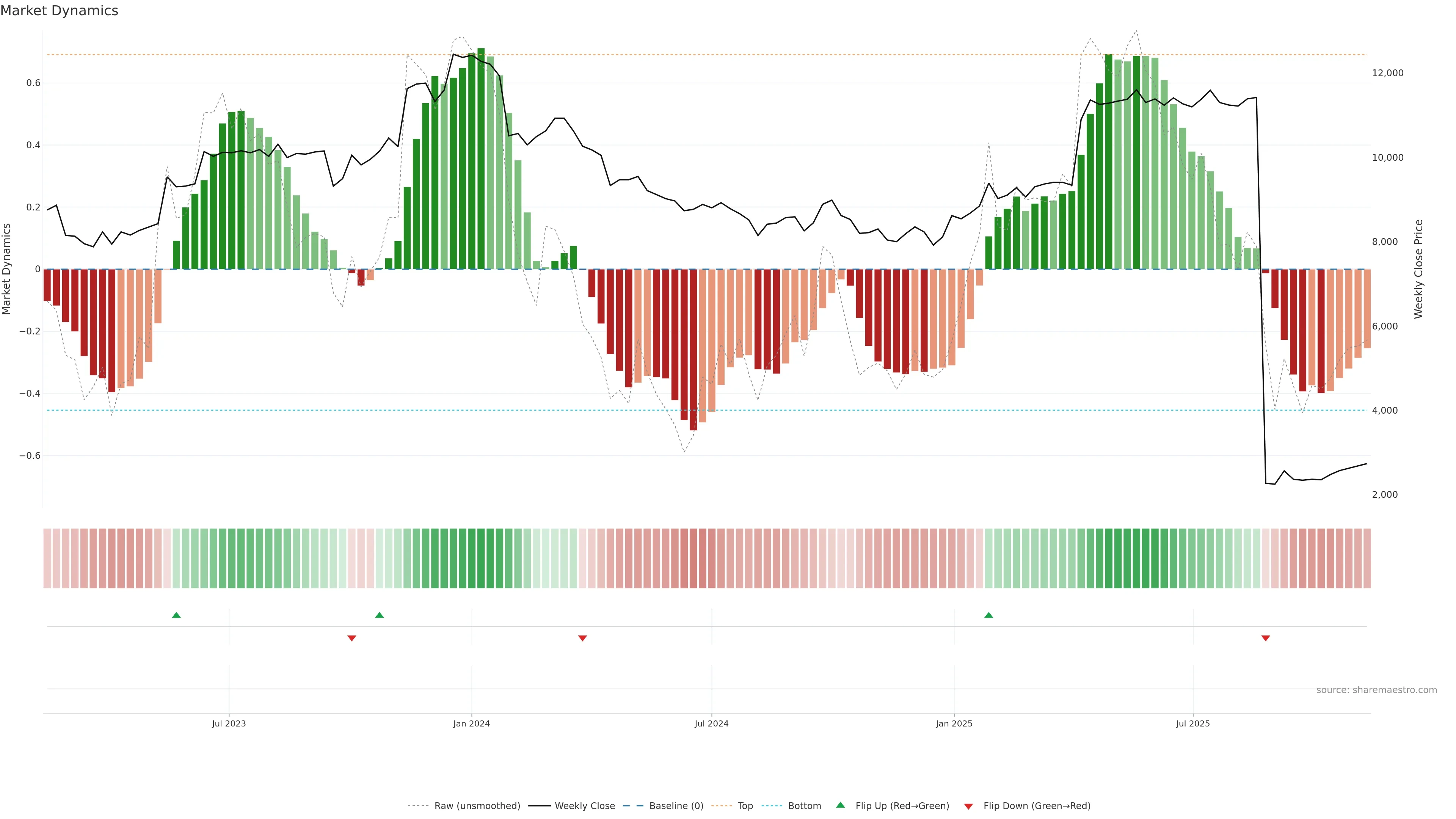The width and height of the screenshot is (1456, 819).
Task: Click the first green flip-up marker before Jul 2023
Action: (176, 615)
